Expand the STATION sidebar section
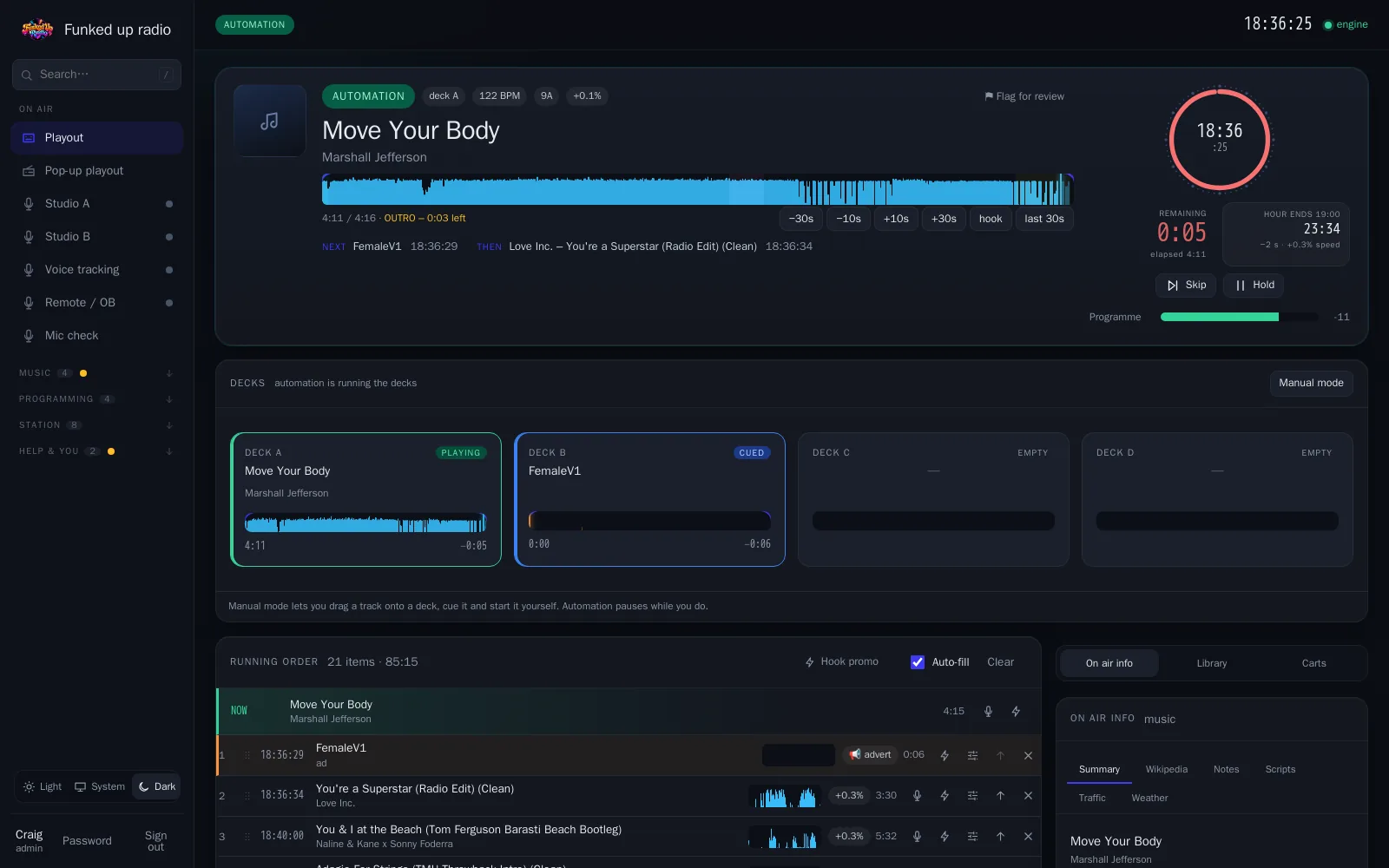1389x868 pixels. click(96, 425)
